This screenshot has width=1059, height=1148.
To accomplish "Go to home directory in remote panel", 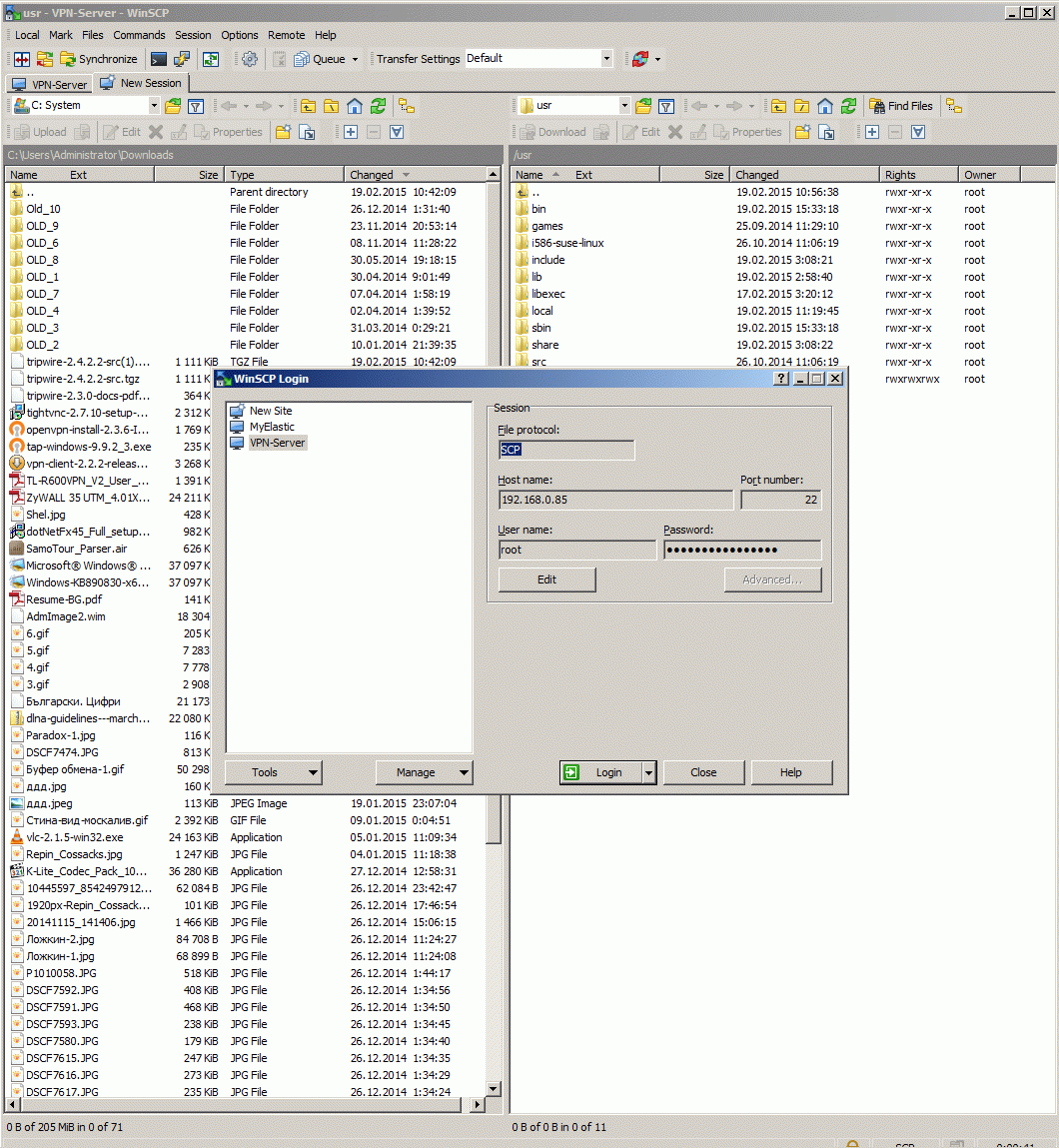I will [x=825, y=106].
